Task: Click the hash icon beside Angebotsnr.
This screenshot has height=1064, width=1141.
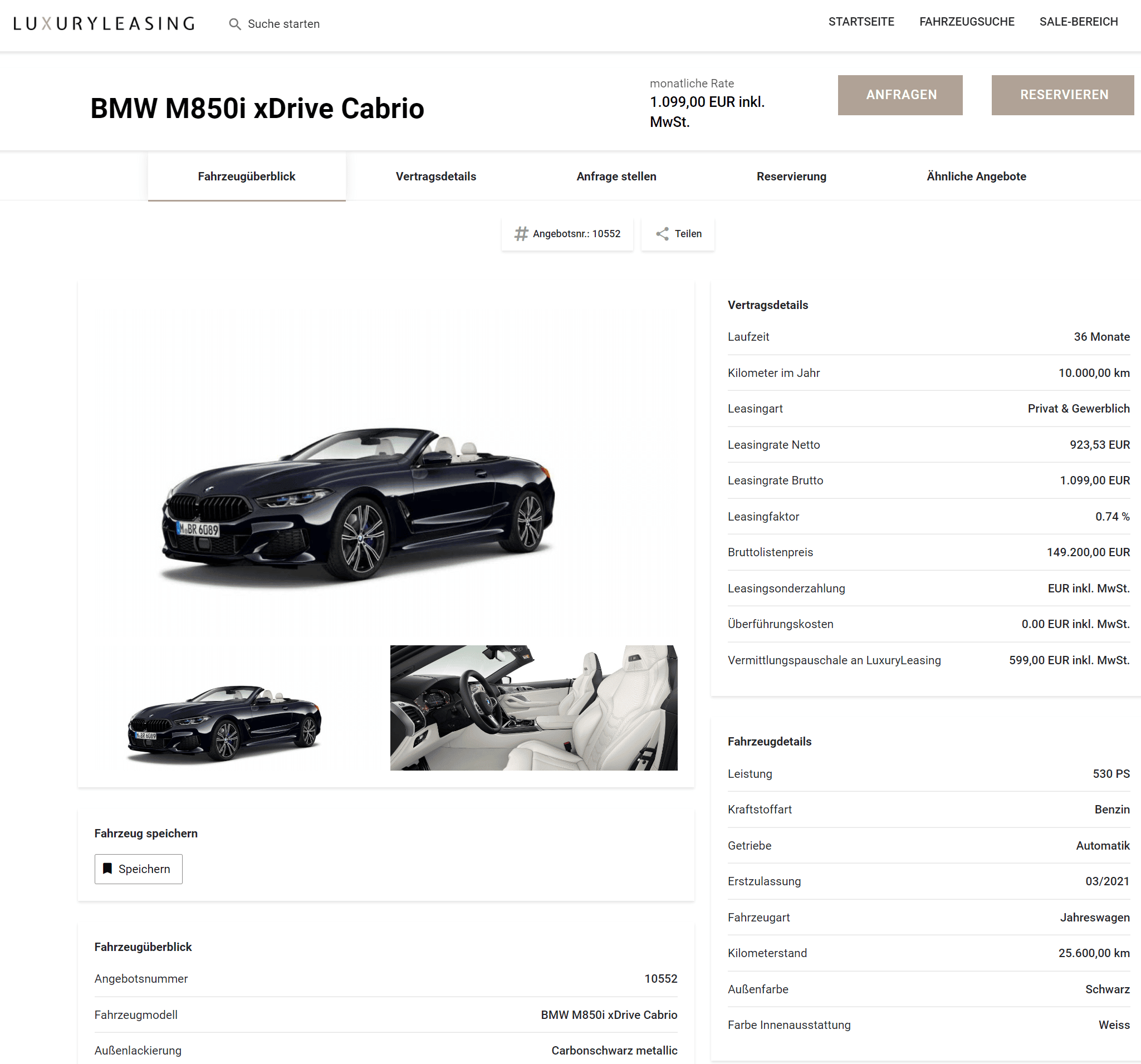Action: pyautogui.click(x=521, y=234)
